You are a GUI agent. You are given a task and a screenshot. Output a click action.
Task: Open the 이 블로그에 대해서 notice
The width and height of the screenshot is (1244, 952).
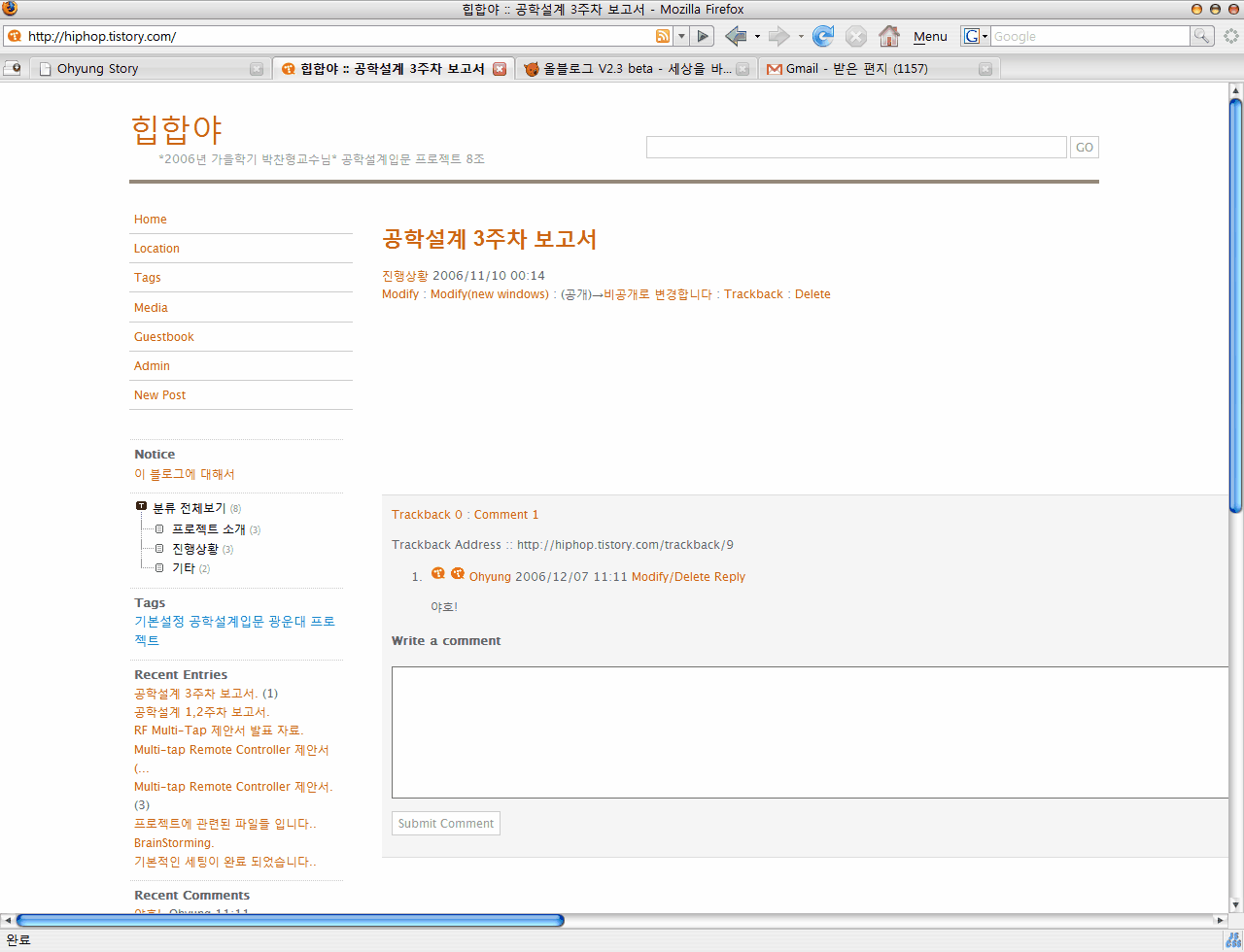point(185,474)
